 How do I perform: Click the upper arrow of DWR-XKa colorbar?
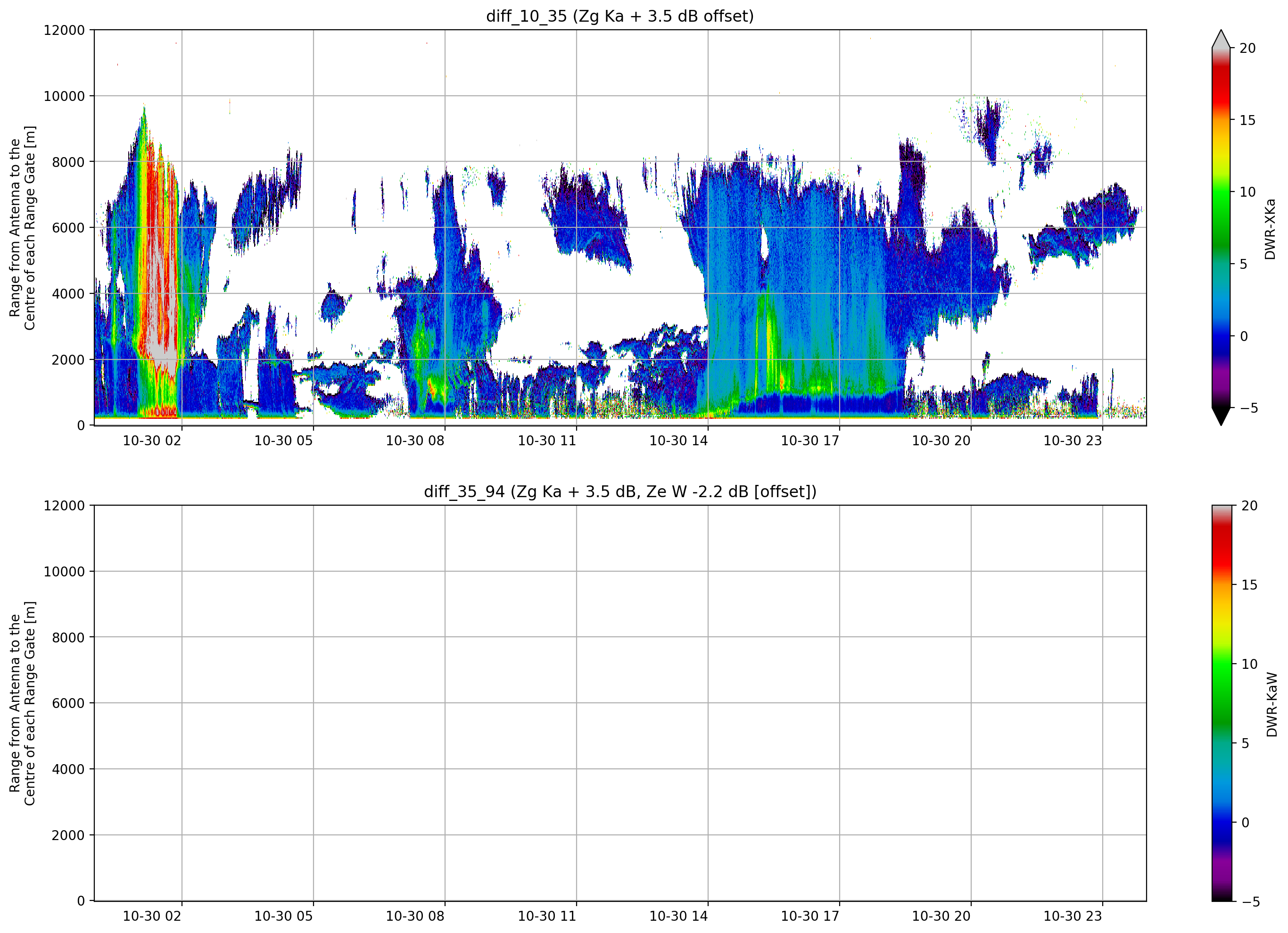point(1221,39)
